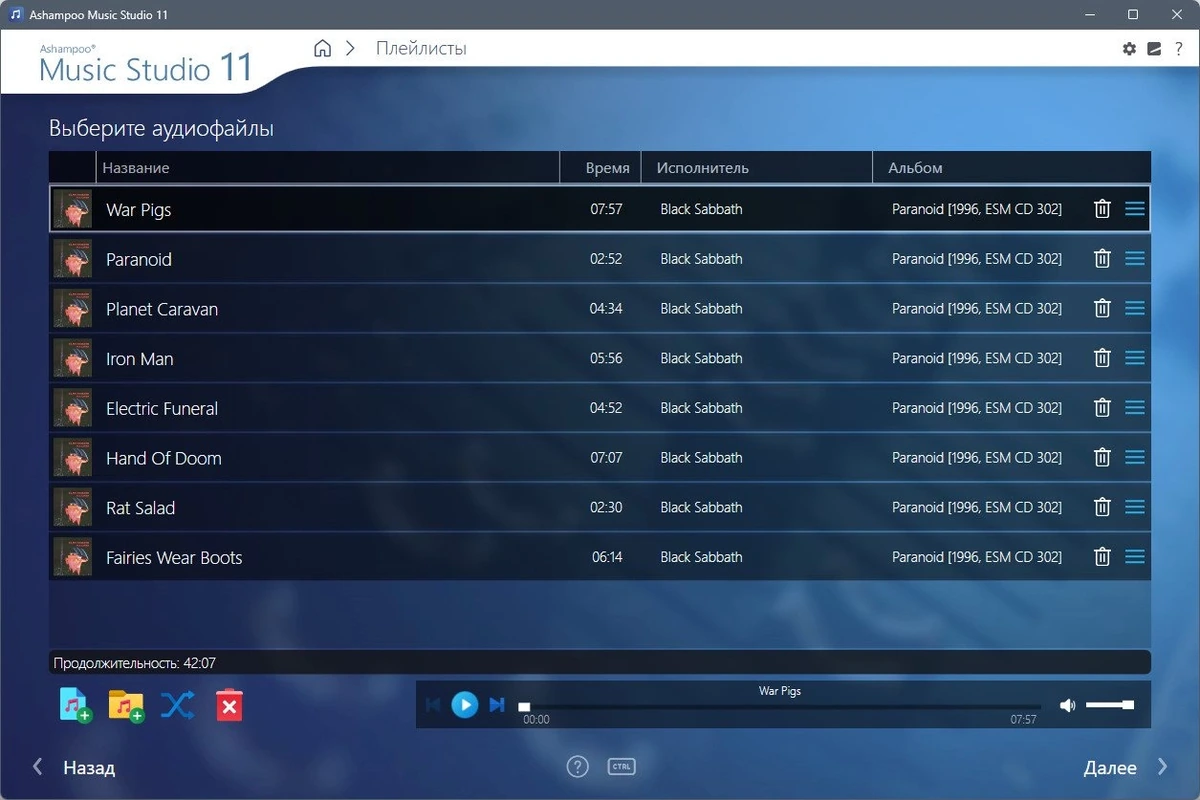Select the Rat Salad track title
Screen dimensions: 1200x800
[141, 508]
